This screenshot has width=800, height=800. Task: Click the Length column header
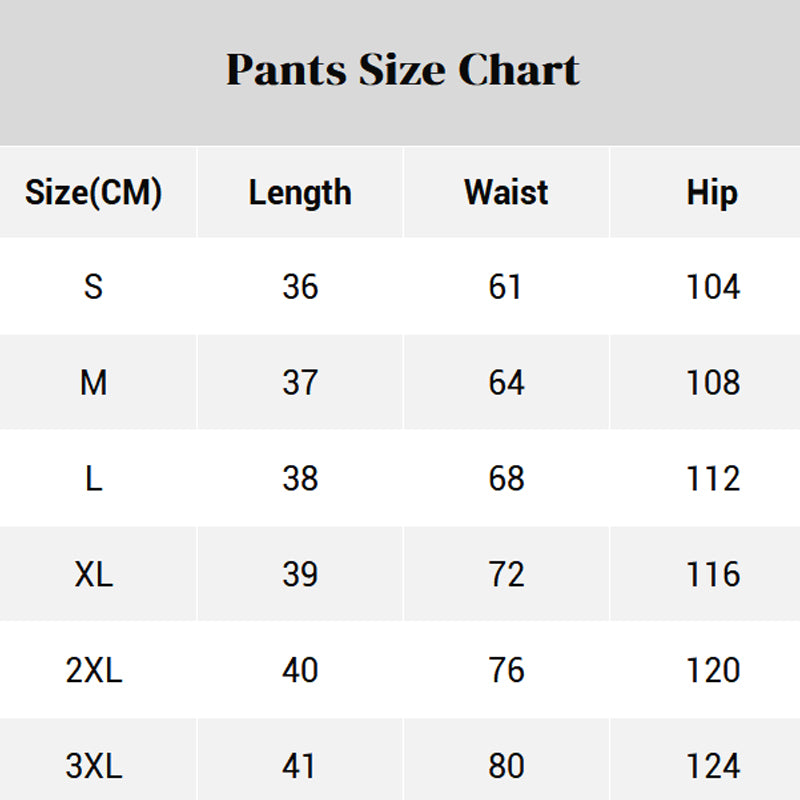tap(300, 192)
